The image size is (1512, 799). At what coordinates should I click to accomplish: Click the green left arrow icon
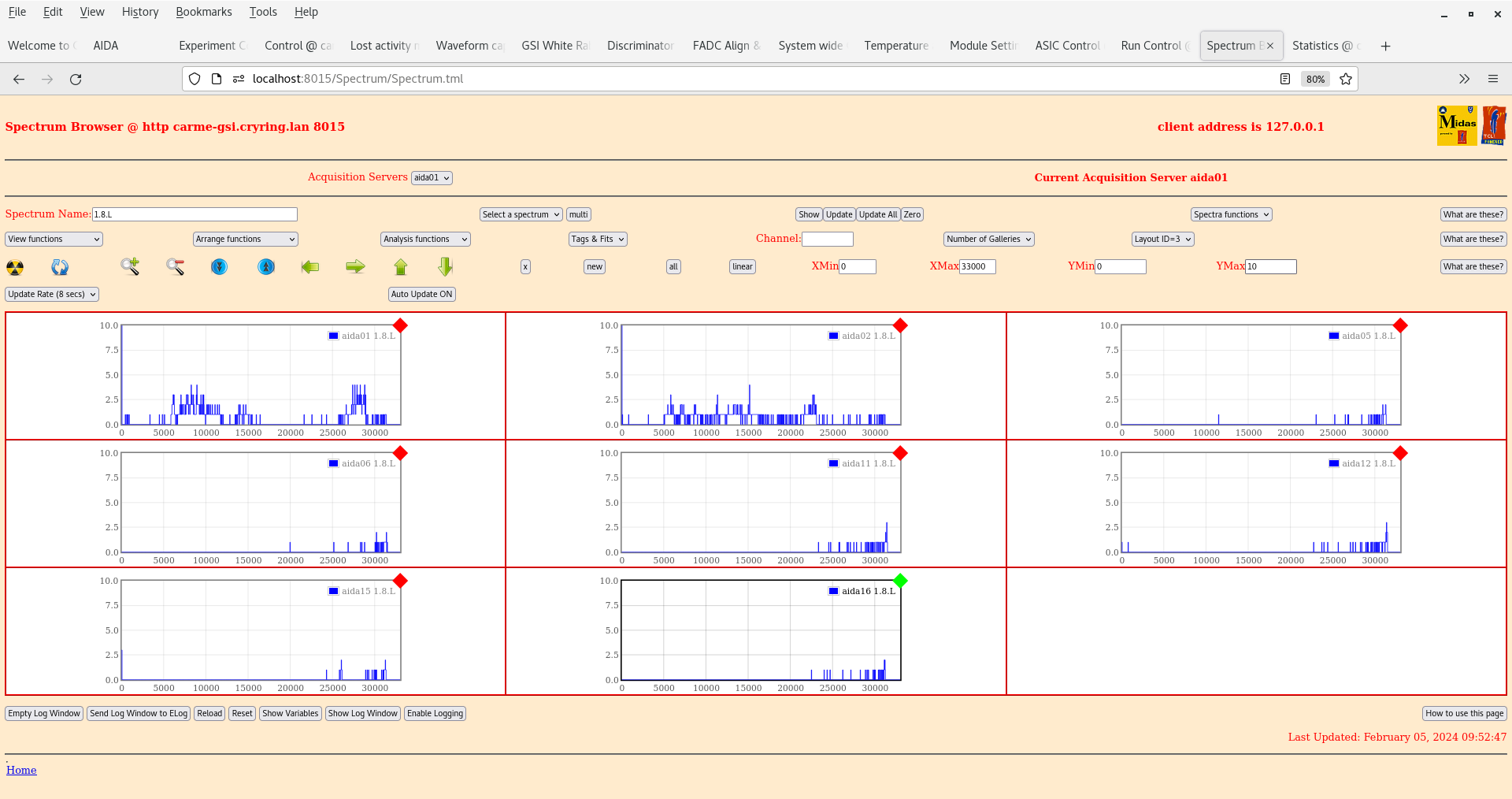[x=310, y=267]
